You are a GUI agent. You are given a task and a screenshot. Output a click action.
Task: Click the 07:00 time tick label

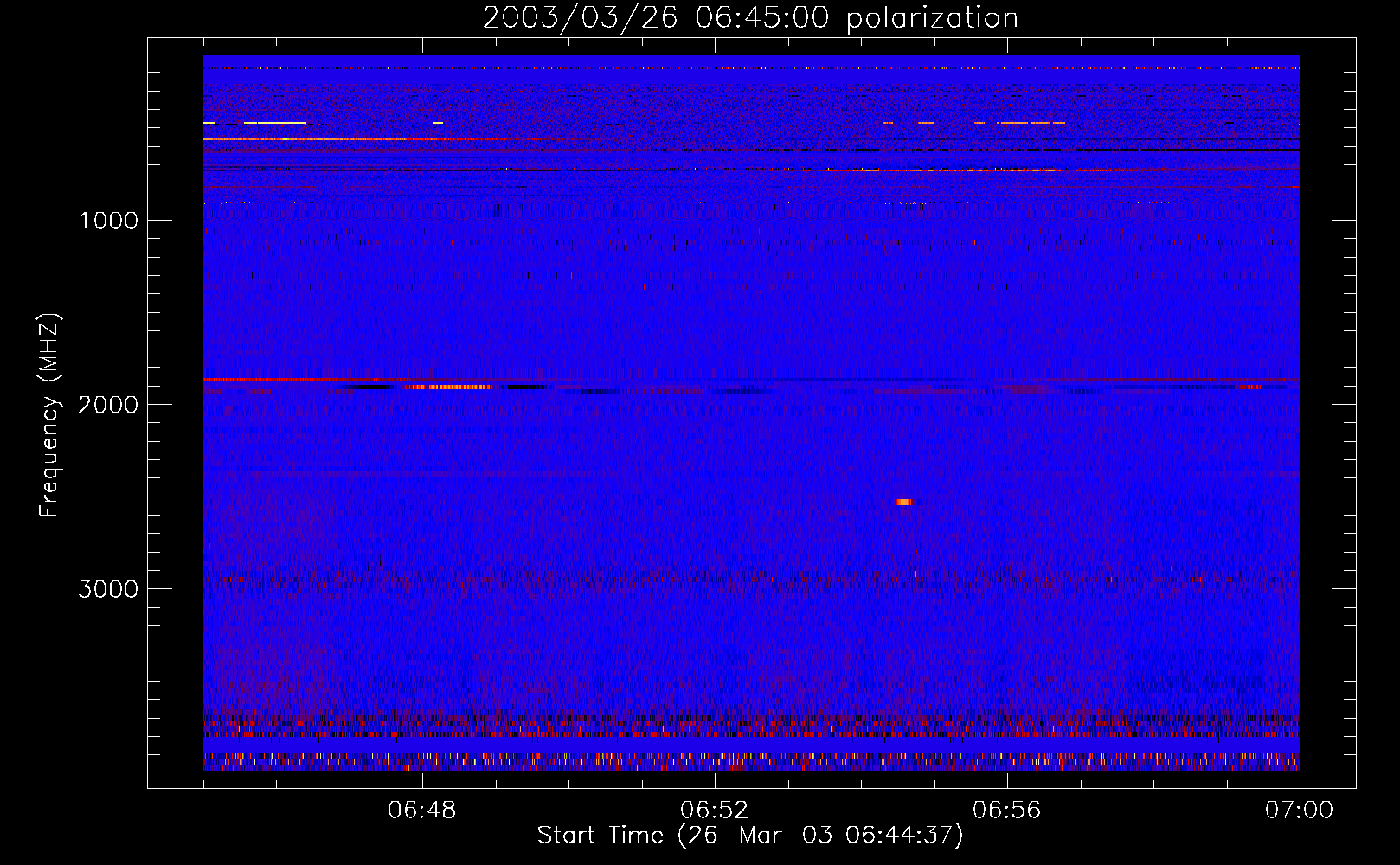pyautogui.click(x=1299, y=811)
